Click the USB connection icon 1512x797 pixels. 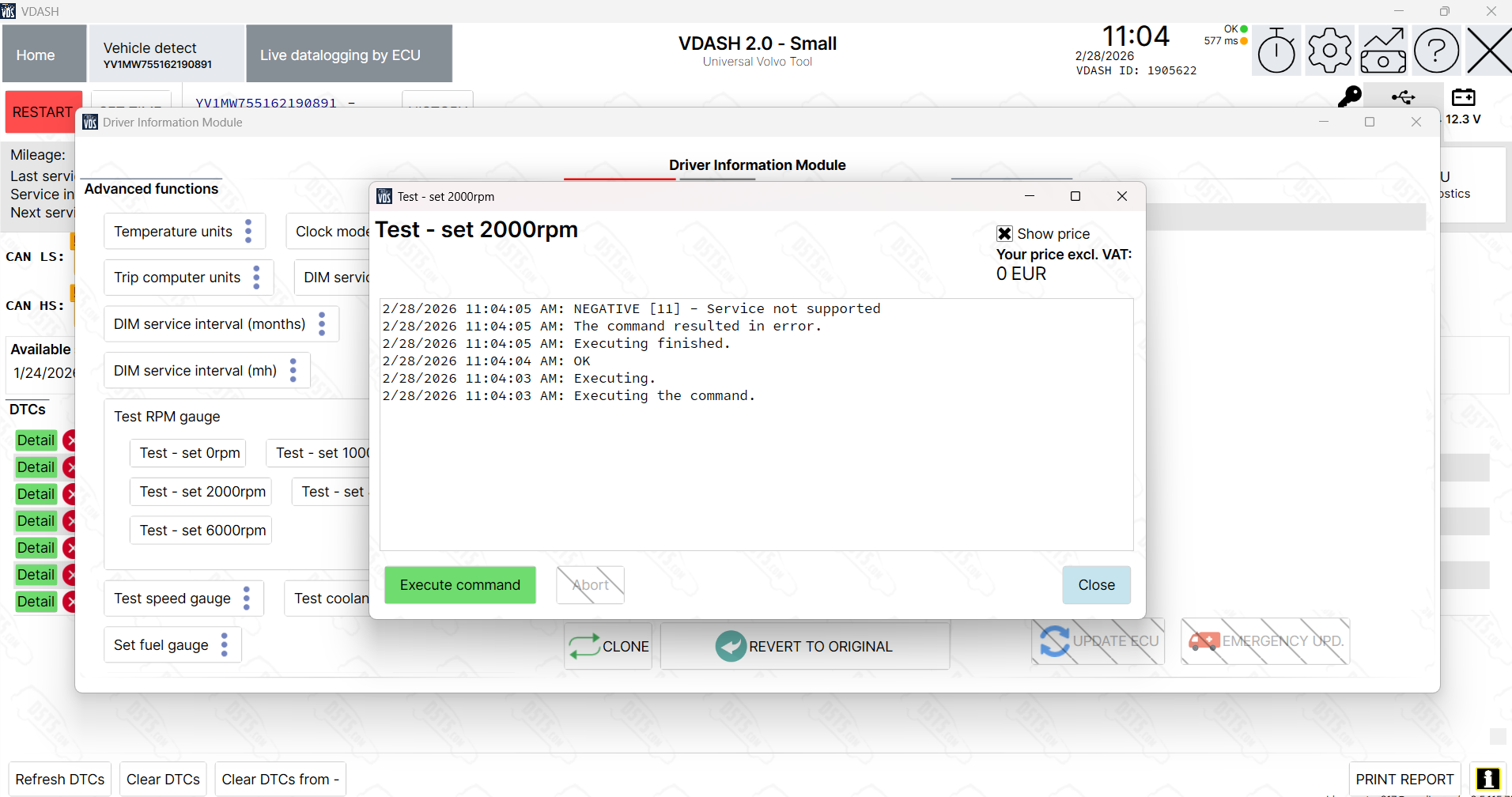1403,97
